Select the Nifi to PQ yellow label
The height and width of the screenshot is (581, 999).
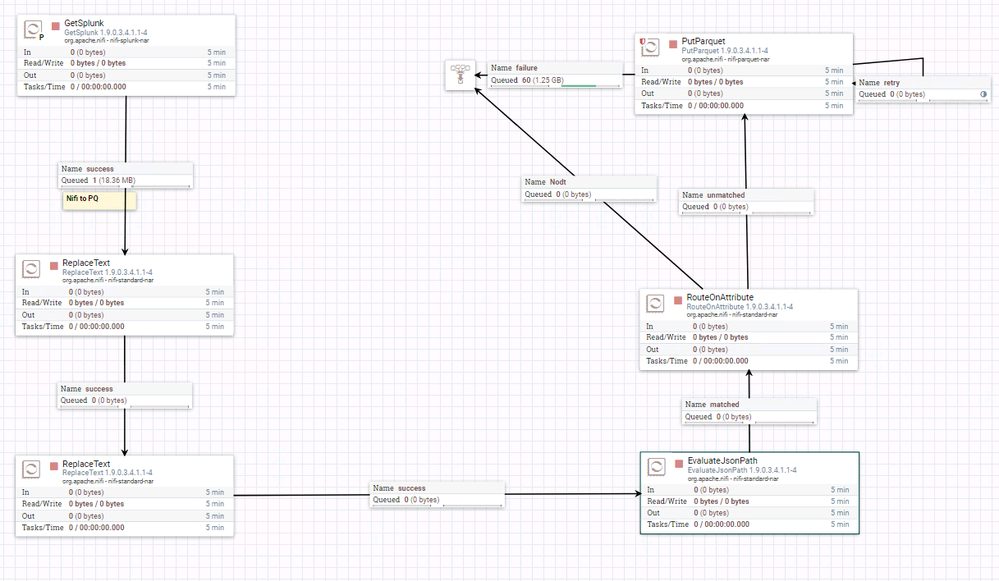point(98,200)
